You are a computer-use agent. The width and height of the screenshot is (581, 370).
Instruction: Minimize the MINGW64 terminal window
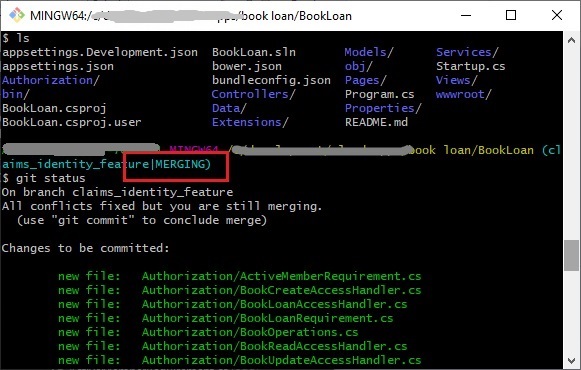click(x=466, y=16)
